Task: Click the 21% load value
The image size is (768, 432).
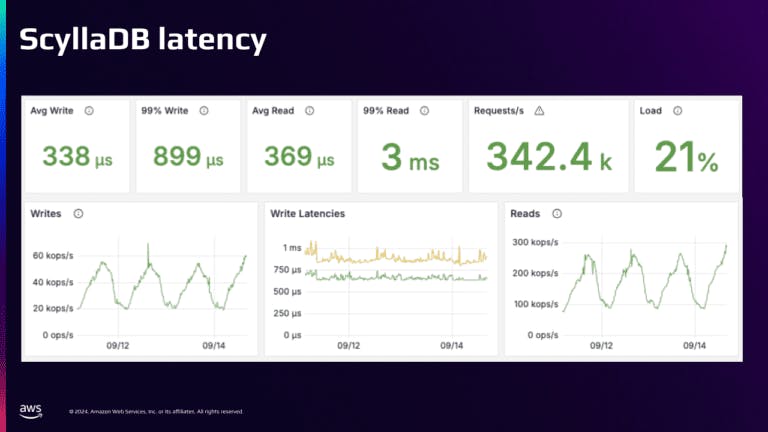Action: point(687,156)
